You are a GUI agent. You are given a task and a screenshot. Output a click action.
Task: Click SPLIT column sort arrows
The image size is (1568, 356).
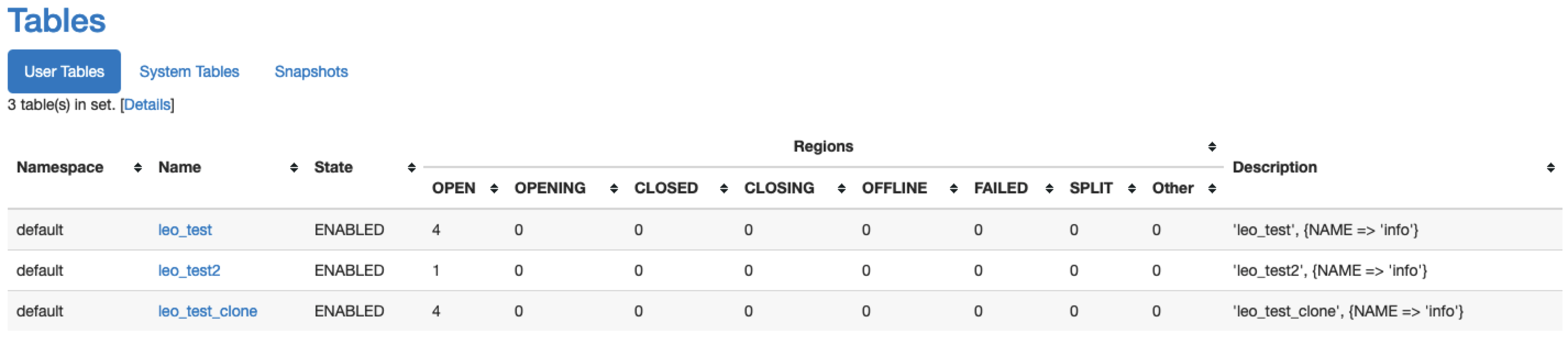[1131, 188]
